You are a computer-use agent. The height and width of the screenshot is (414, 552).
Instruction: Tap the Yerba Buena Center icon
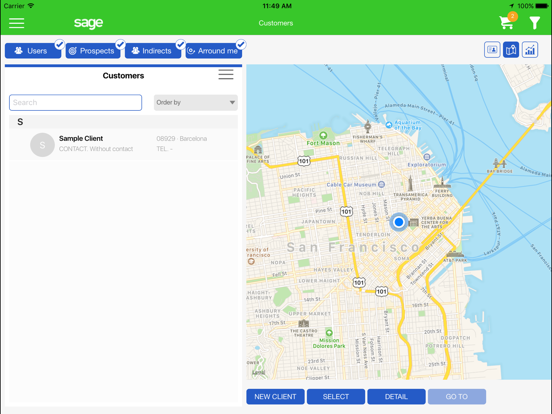click(x=414, y=222)
